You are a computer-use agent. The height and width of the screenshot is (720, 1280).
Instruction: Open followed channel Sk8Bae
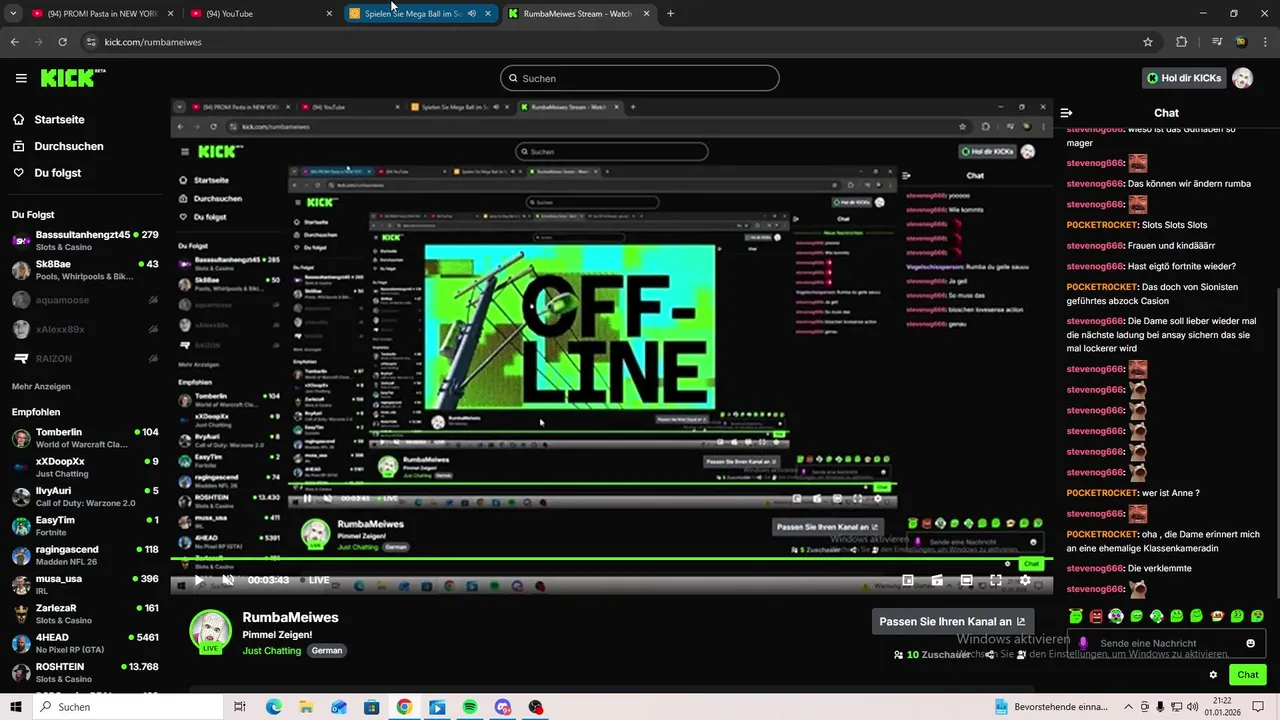coord(85,270)
